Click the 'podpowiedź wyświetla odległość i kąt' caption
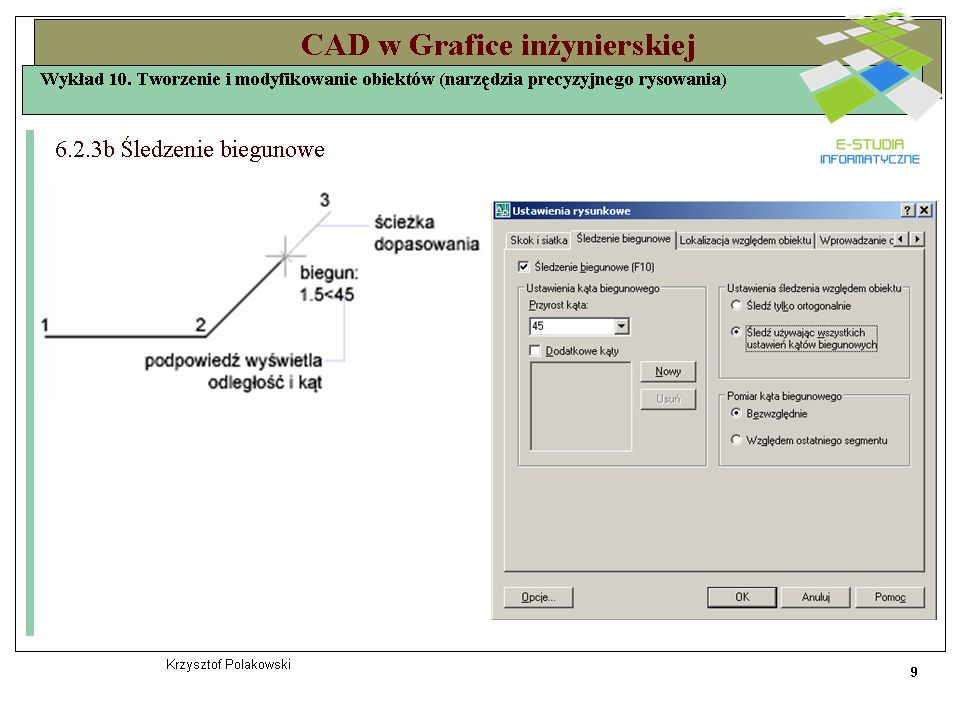The image size is (960, 720). pos(233,372)
